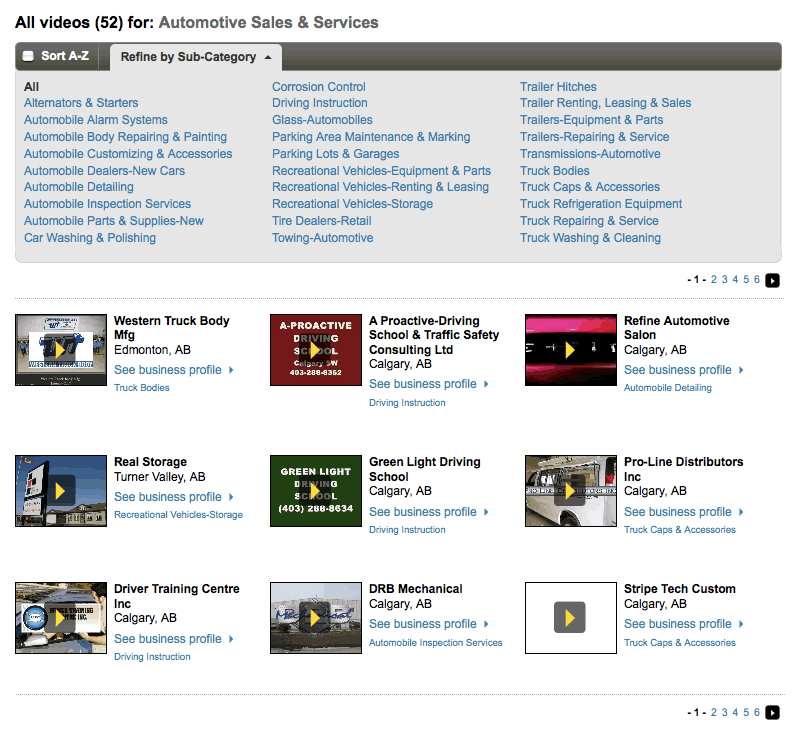The height and width of the screenshot is (731, 793).
Task: Filter by Parking Lots & Garages
Action: click(335, 154)
